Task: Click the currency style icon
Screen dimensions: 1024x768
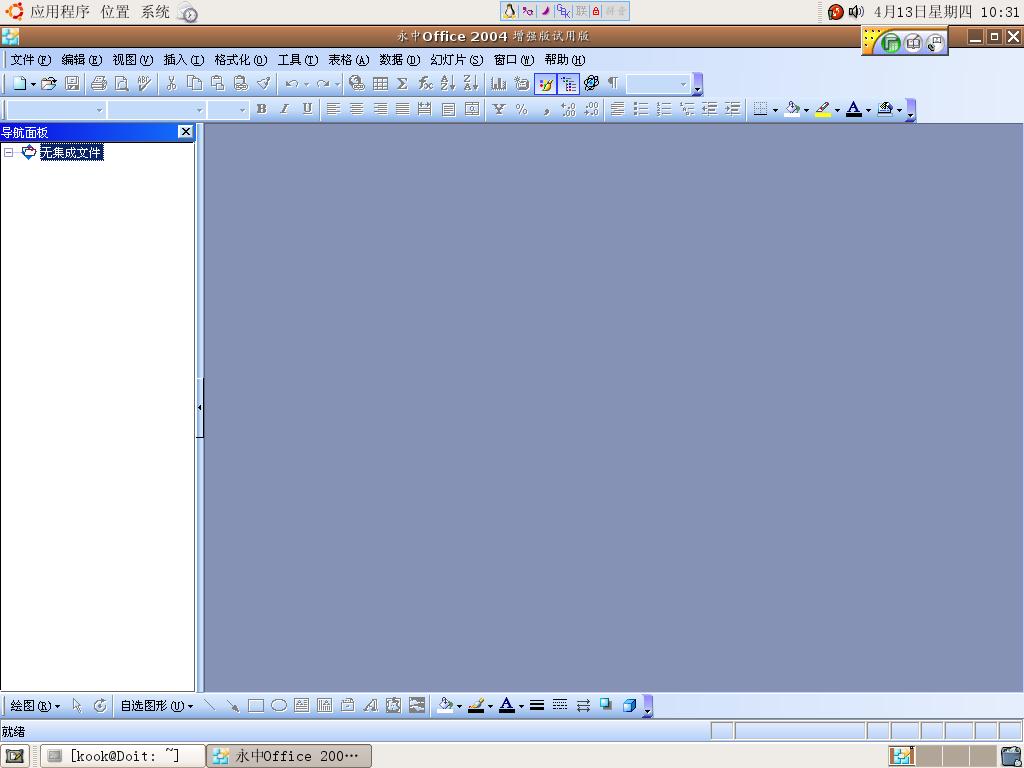Action: coord(499,110)
